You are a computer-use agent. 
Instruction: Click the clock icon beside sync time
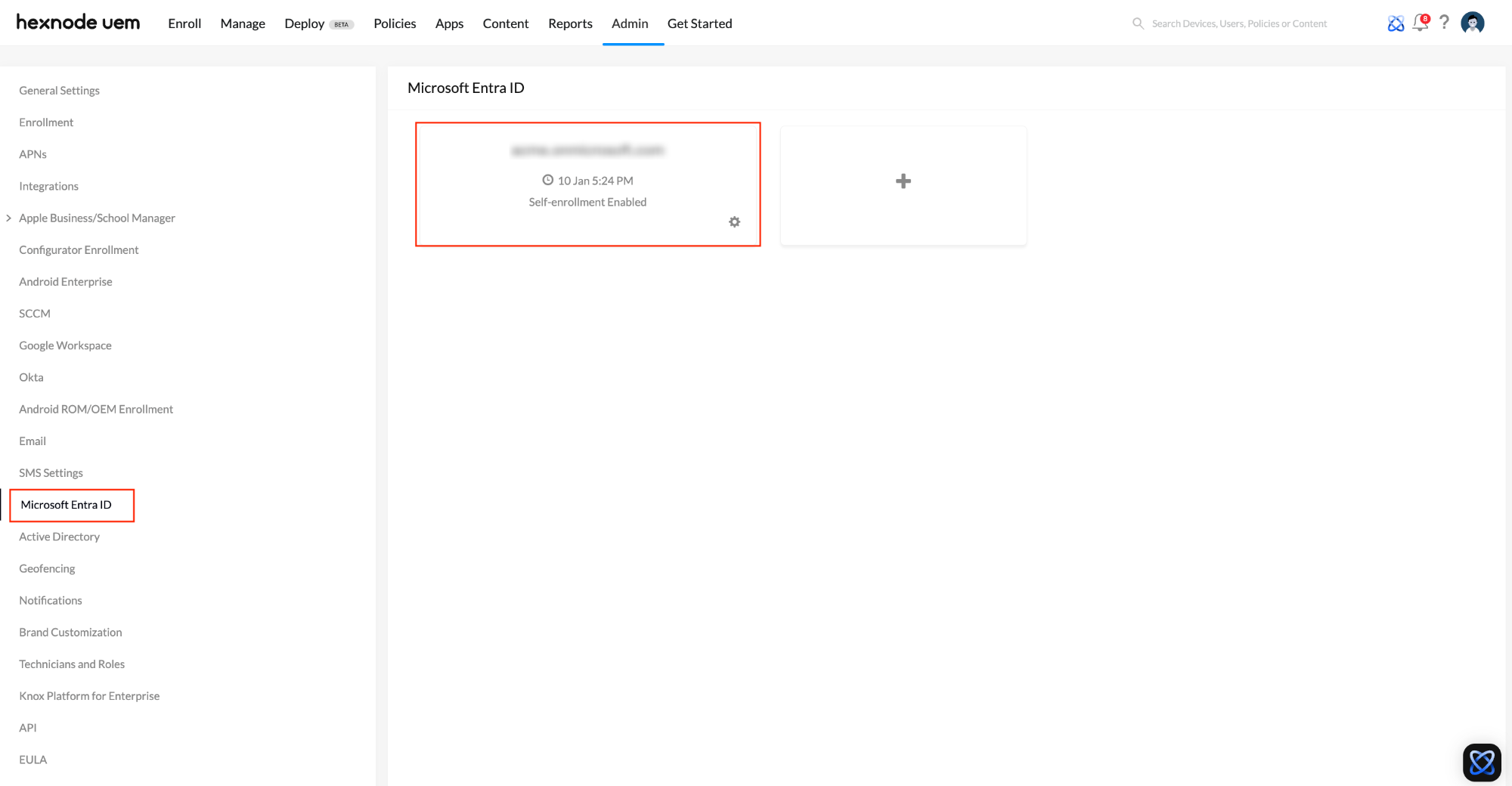pyautogui.click(x=547, y=180)
